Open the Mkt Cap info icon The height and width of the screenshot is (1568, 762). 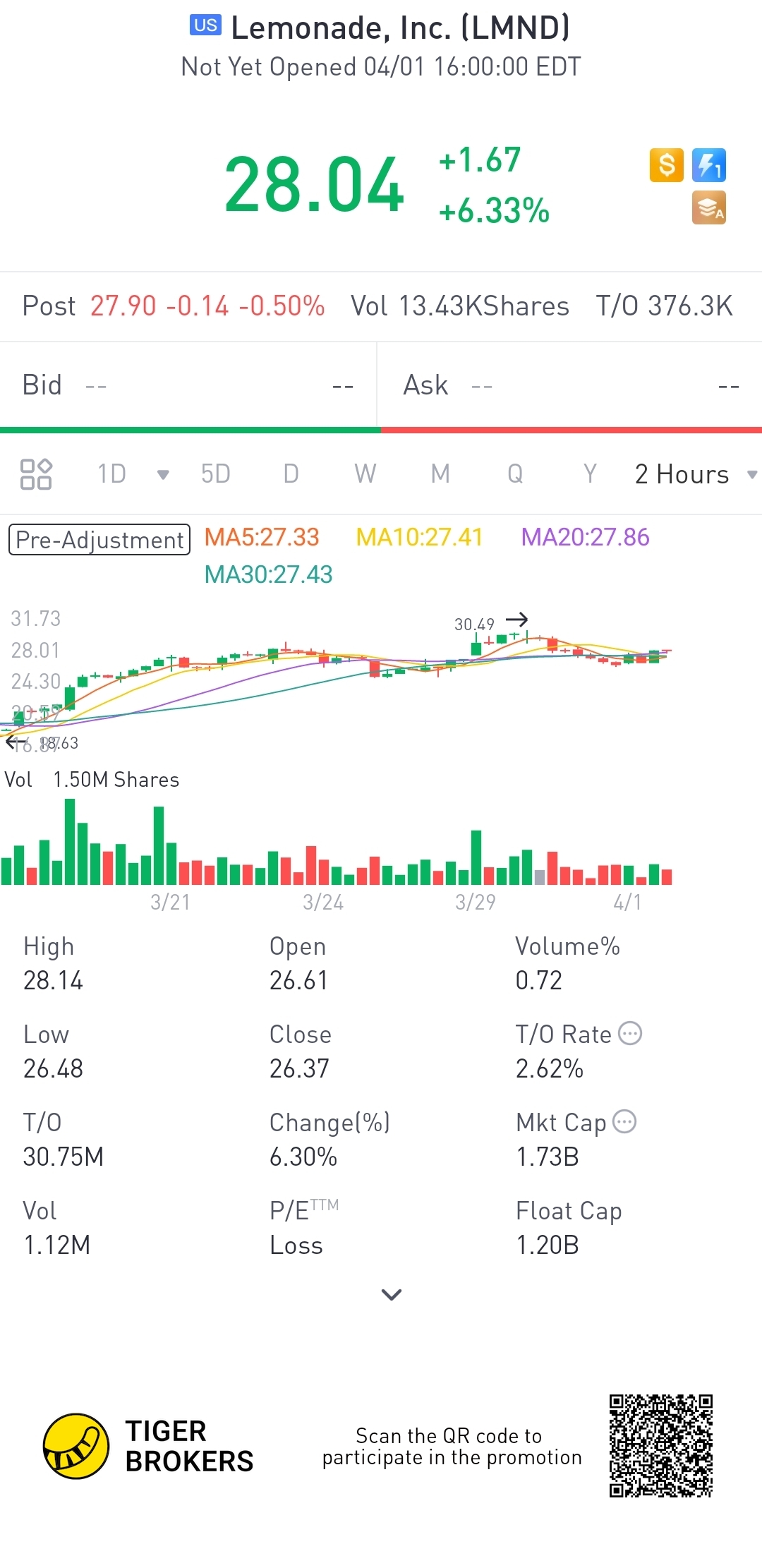(x=624, y=1121)
